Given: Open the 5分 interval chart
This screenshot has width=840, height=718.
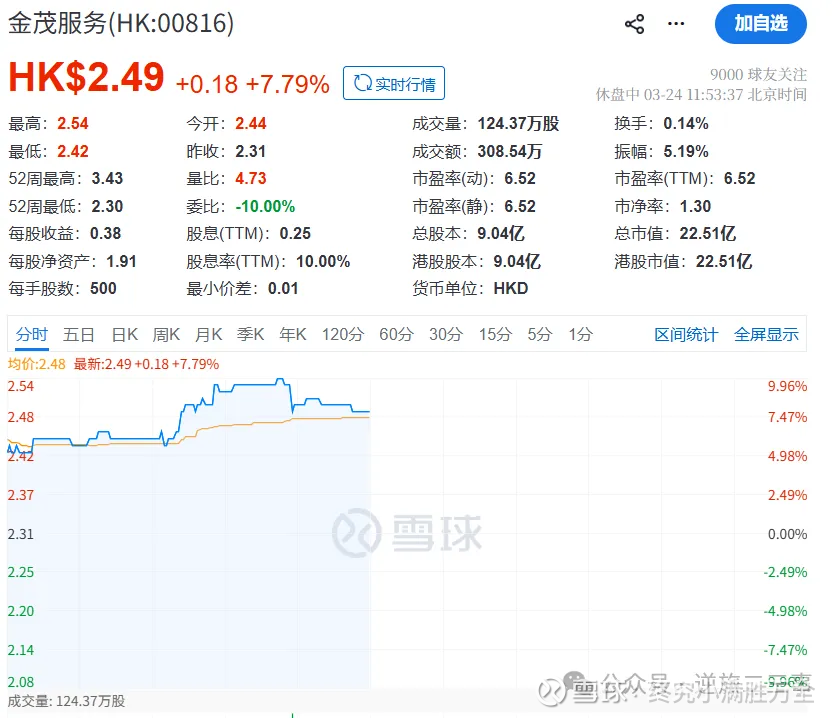Looking at the screenshot, I should [x=540, y=335].
